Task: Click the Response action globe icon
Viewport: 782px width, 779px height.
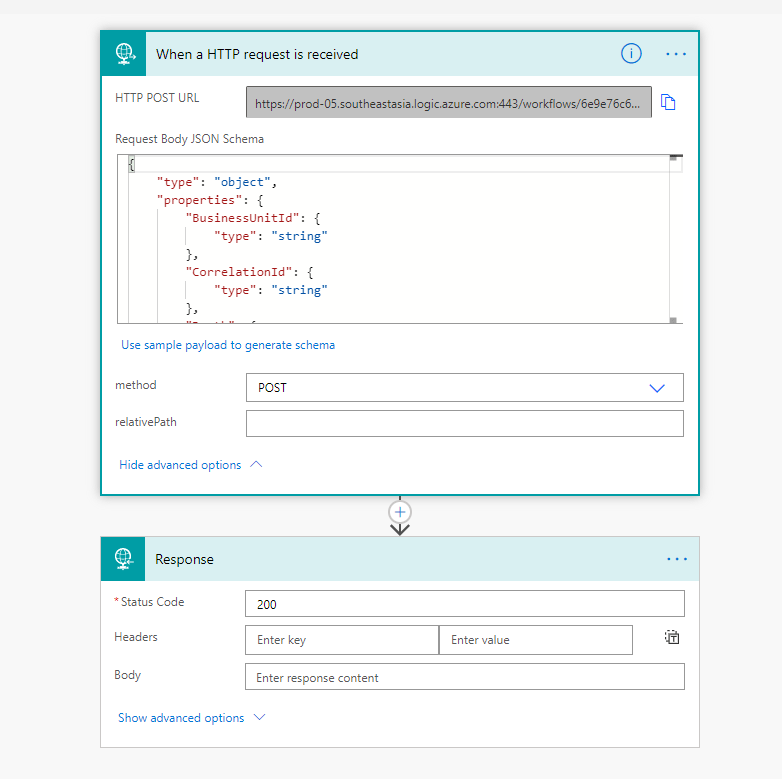Action: click(x=123, y=559)
